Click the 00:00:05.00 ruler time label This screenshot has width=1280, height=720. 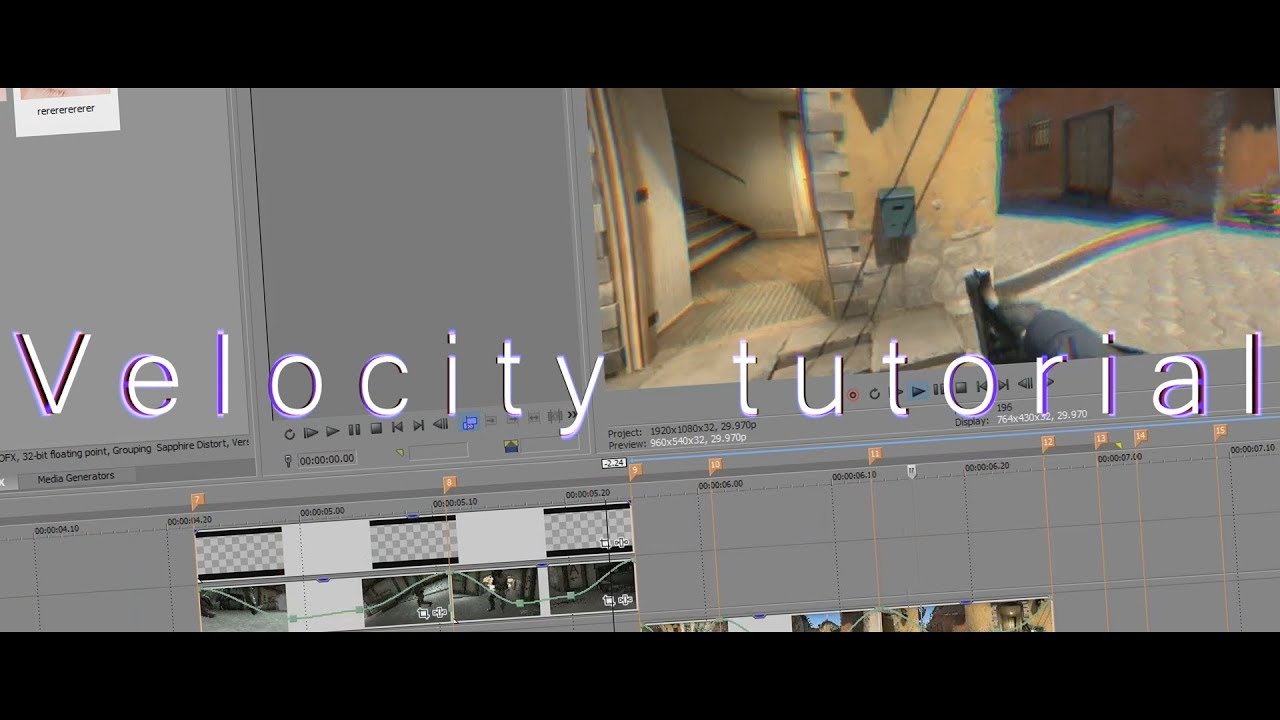(321, 511)
